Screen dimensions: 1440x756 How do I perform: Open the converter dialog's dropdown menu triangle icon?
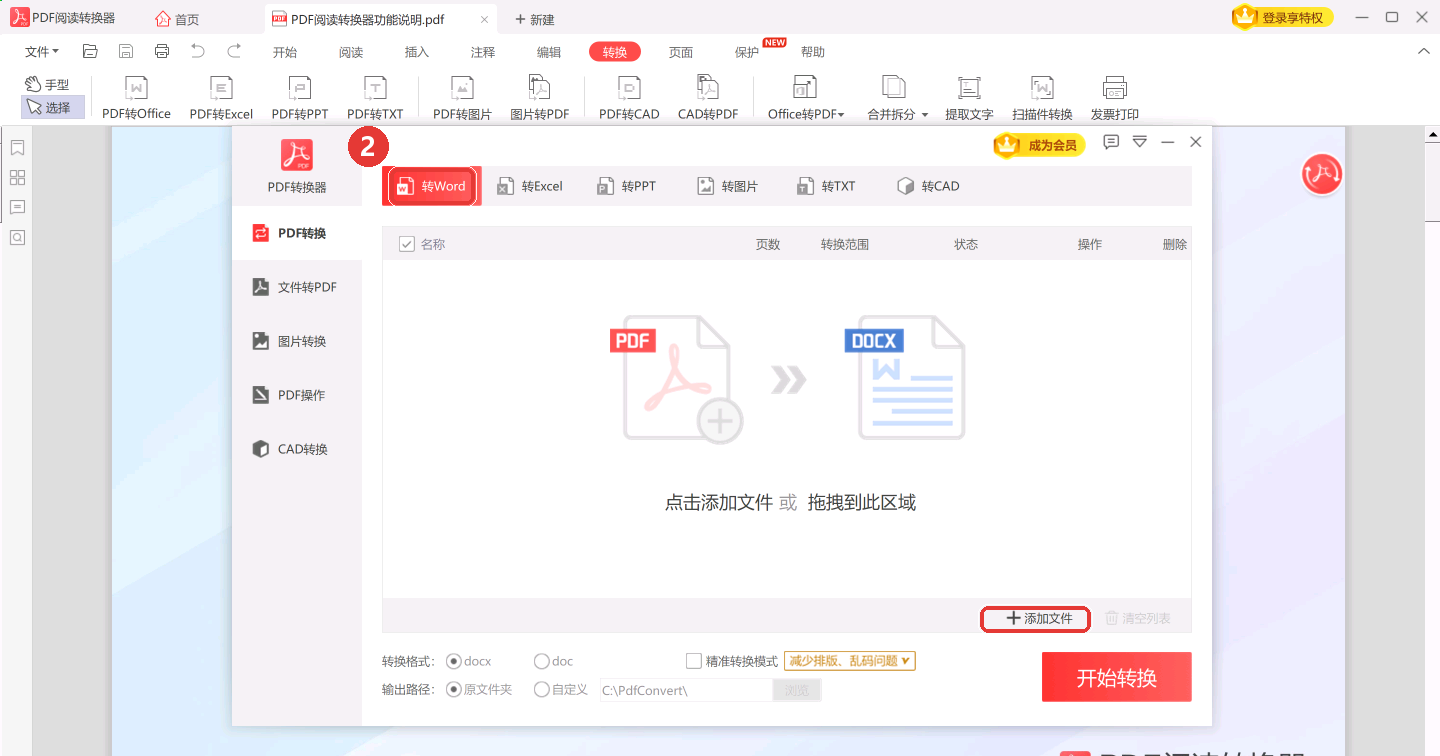point(1139,143)
